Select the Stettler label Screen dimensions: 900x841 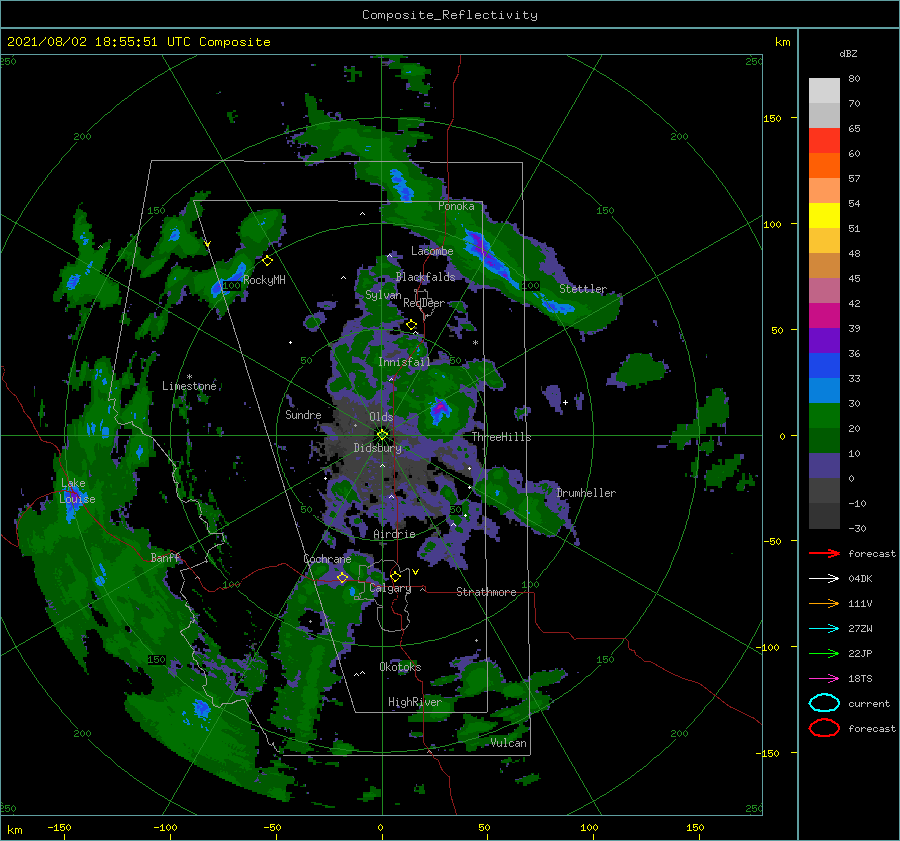[x=583, y=289]
